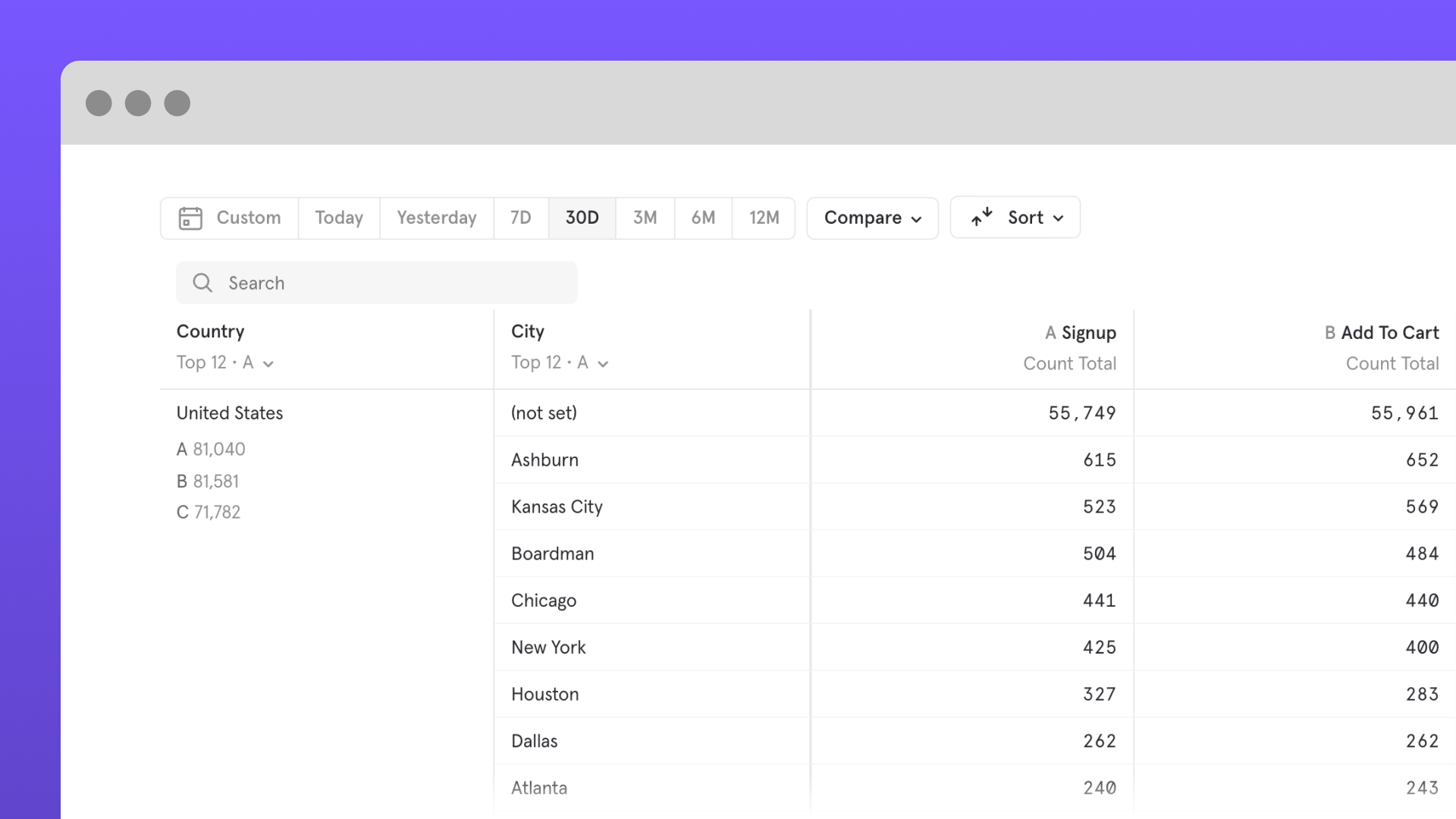Select the 3M time range
This screenshot has height=819, width=1456.
click(645, 218)
